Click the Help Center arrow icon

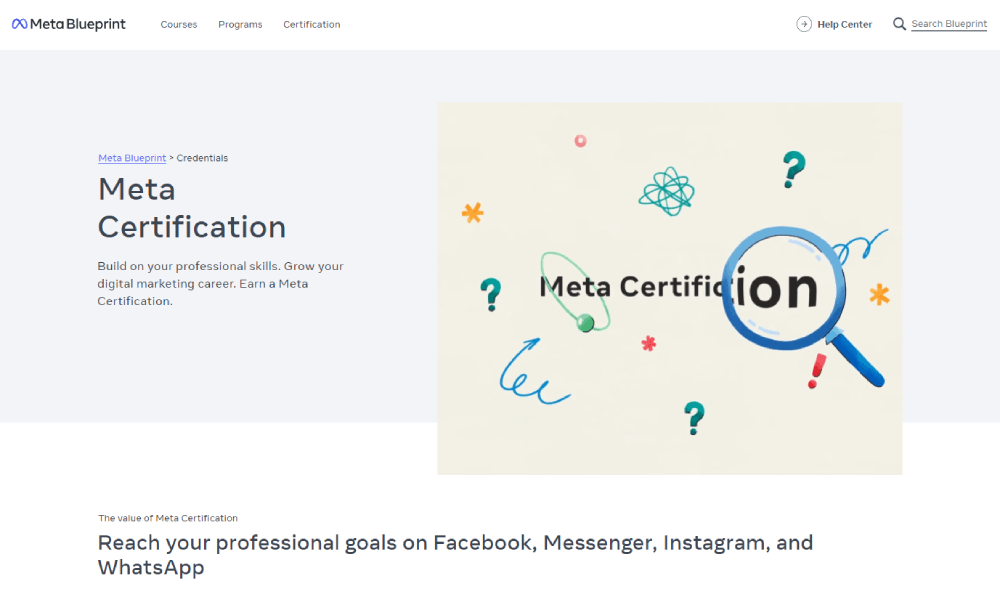[x=804, y=24]
